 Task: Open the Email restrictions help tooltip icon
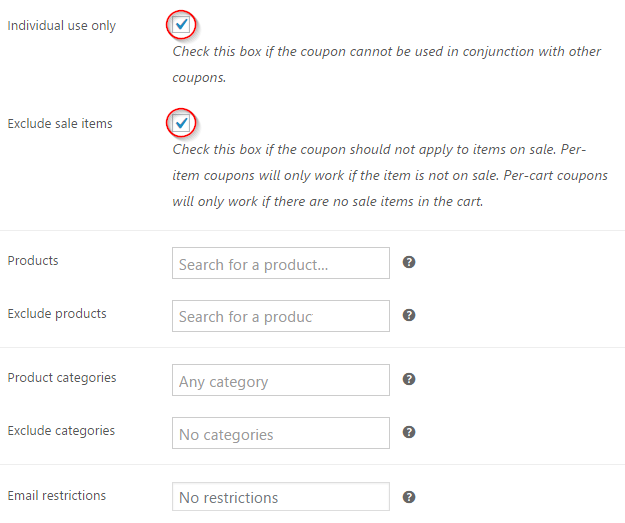coord(409,497)
